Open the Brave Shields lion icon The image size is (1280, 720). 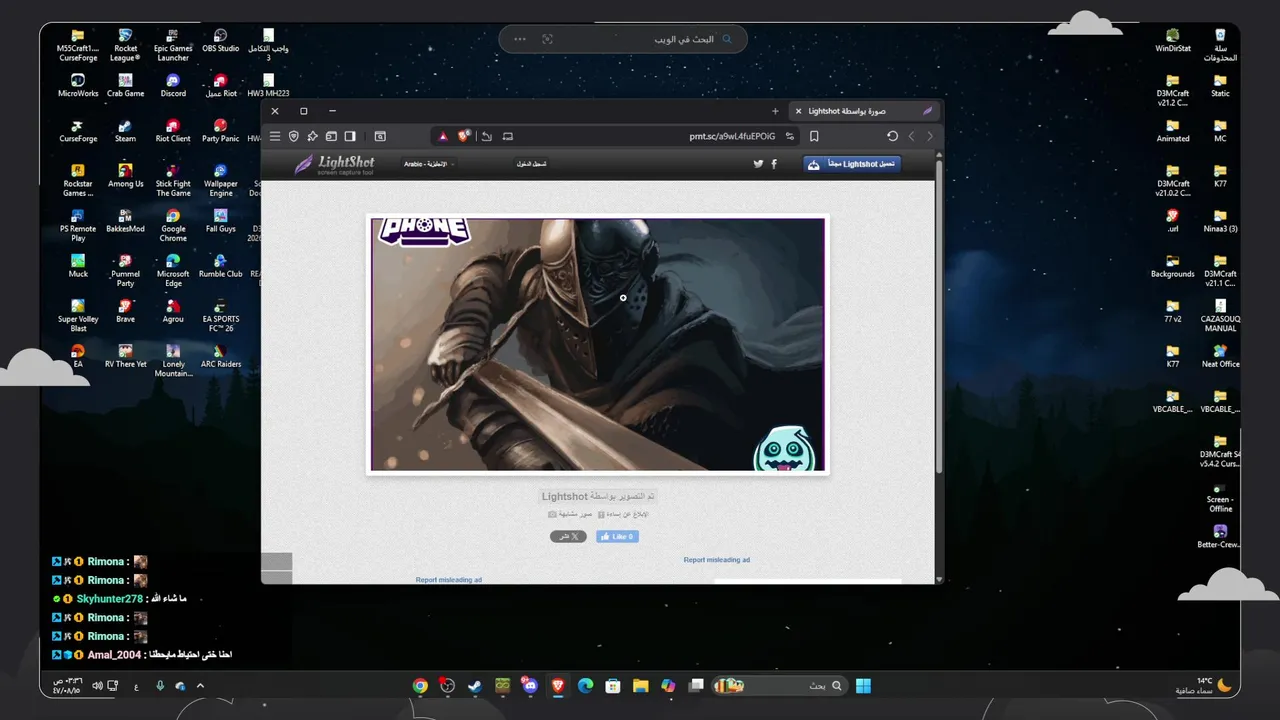463,136
